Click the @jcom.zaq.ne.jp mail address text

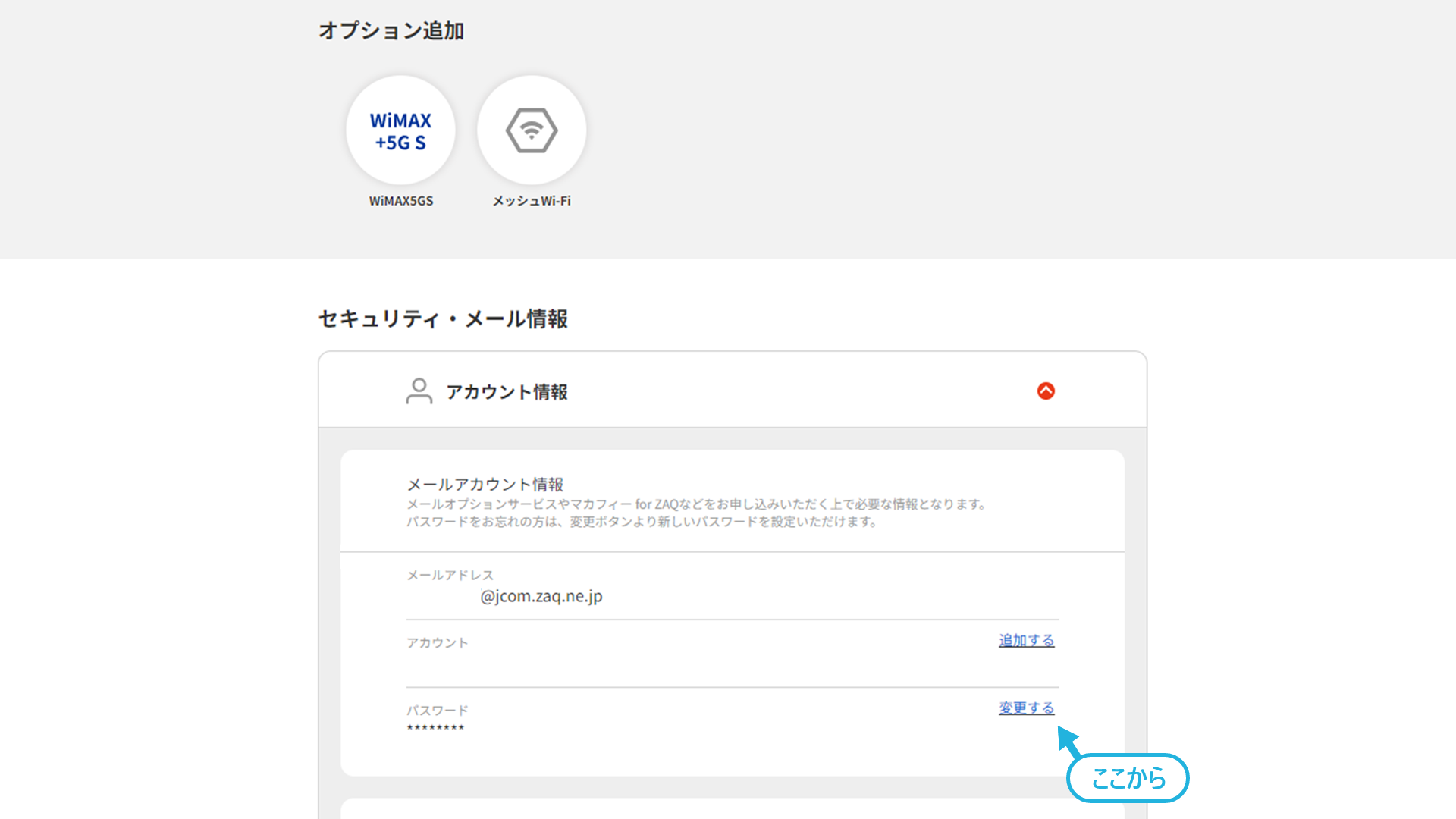point(541,596)
